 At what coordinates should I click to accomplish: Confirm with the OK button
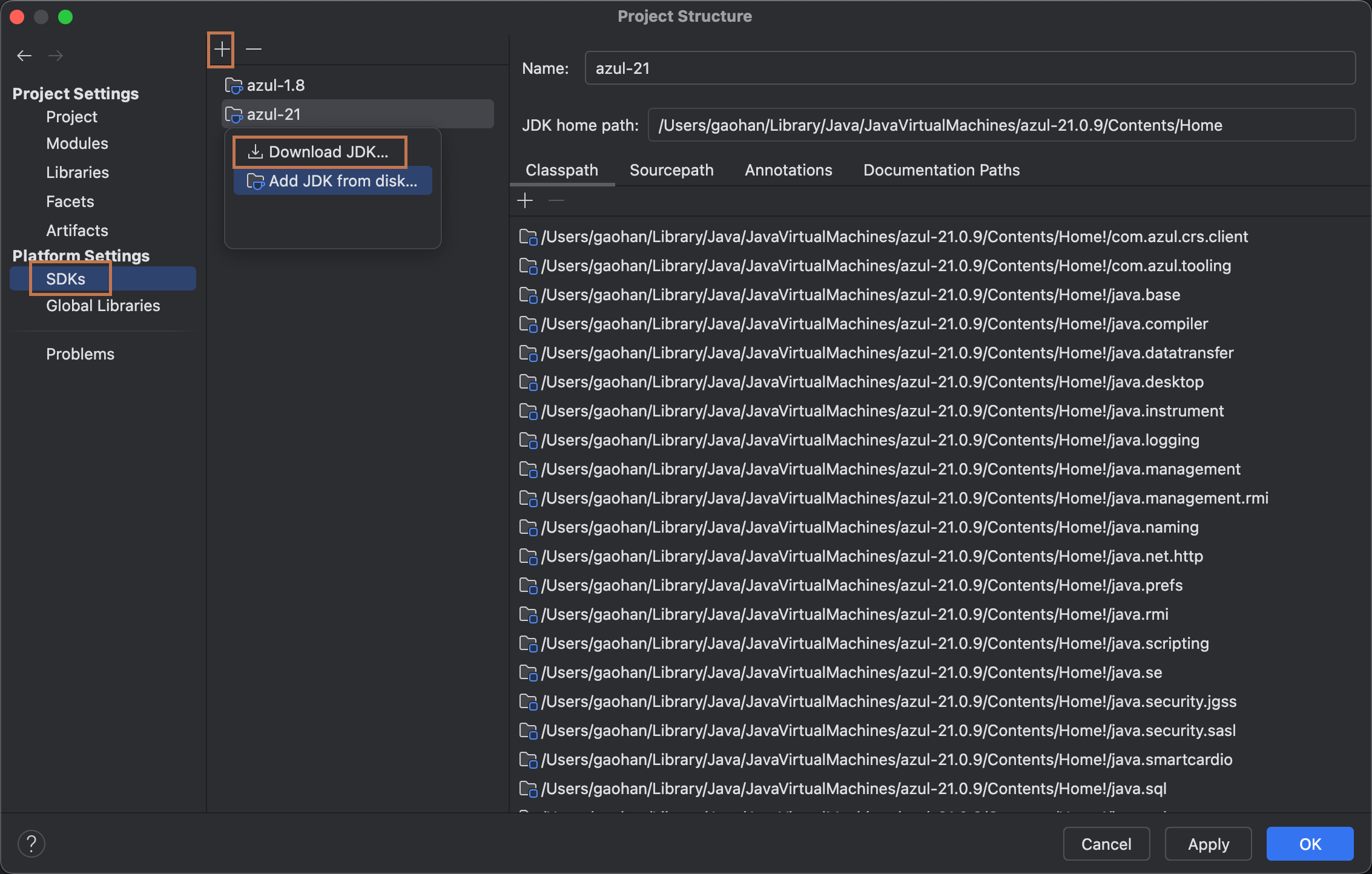[1310, 844]
